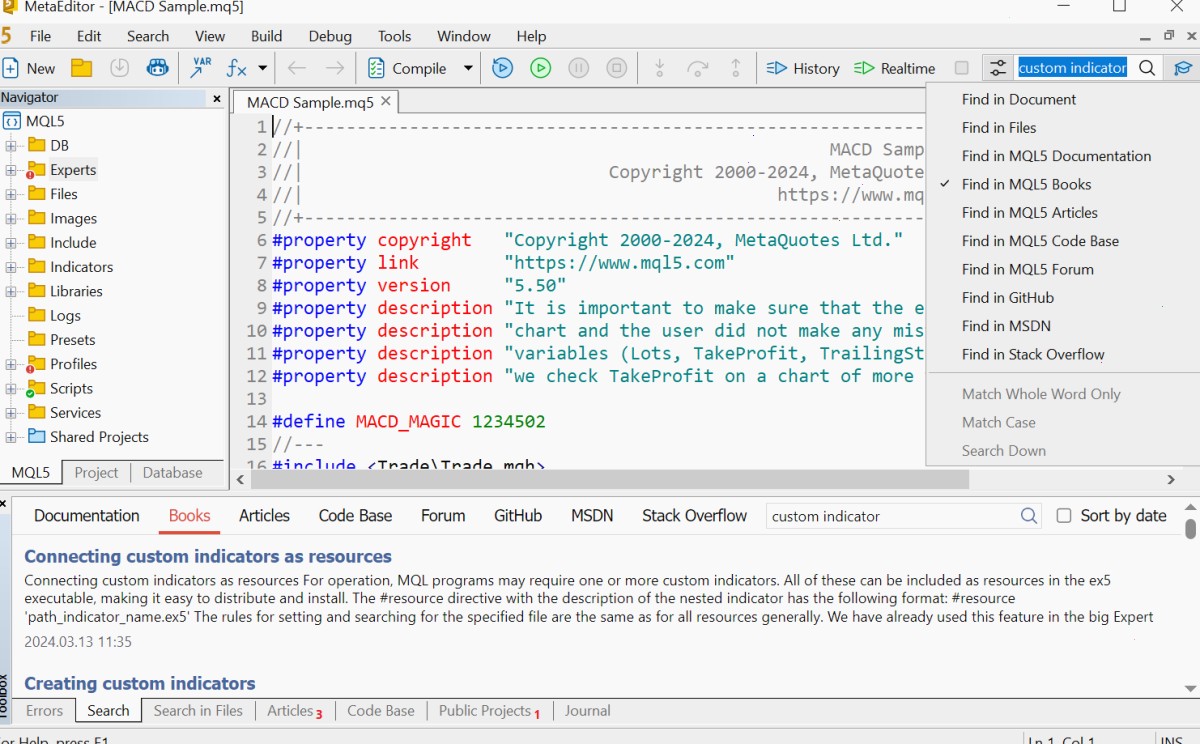Image resolution: width=1200 pixels, height=744 pixels.
Task: Open the dropdown arrow next to fx
Action: [263, 68]
